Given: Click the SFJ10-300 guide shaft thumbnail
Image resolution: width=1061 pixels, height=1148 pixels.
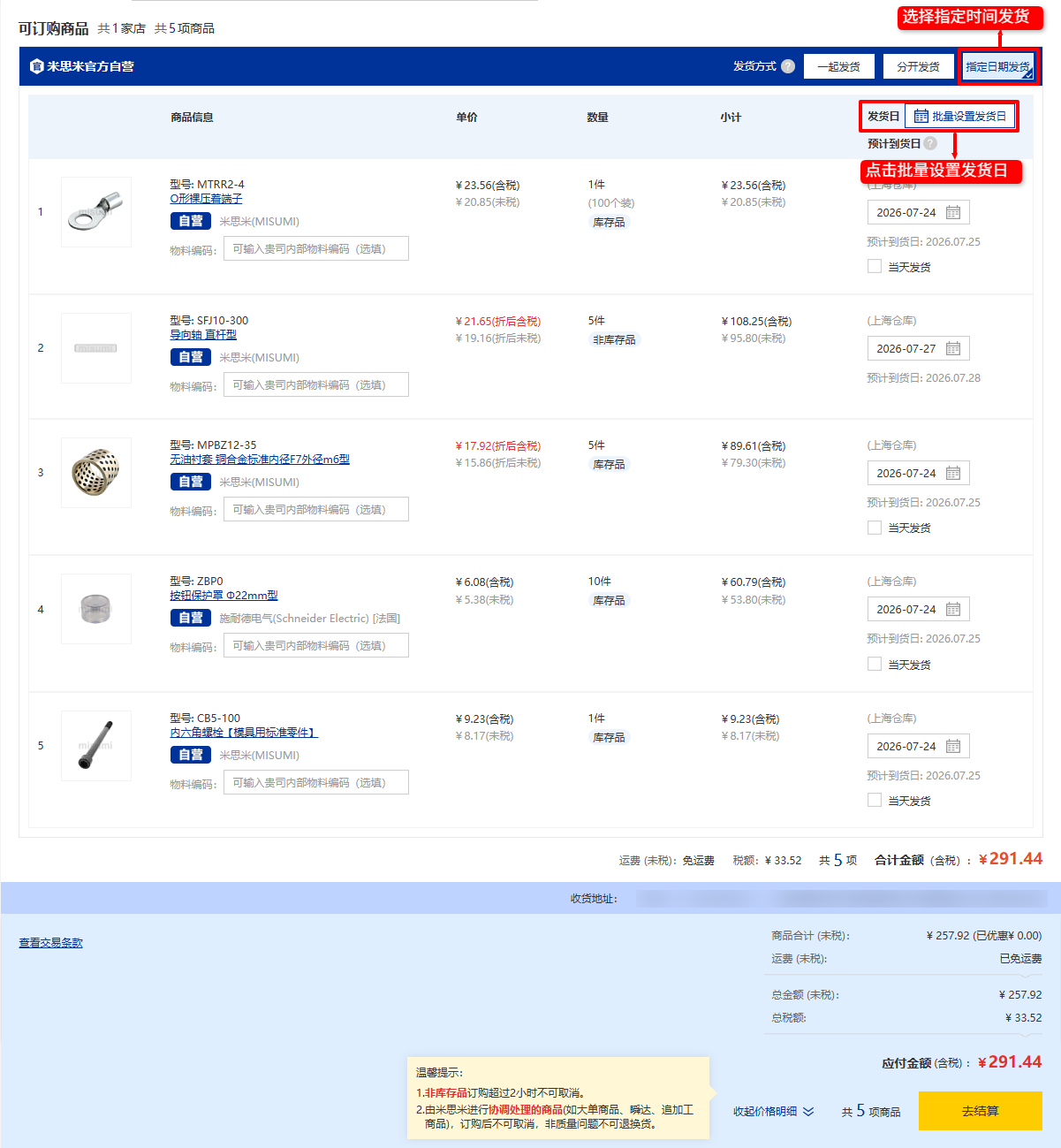Looking at the screenshot, I should (x=96, y=348).
